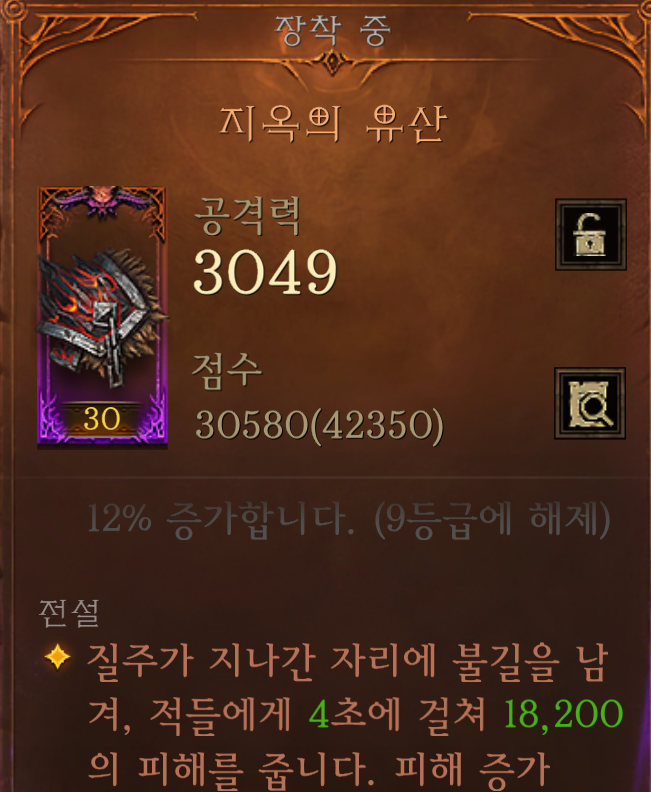651x792 pixels.
Task: Click the 공격력 label
Action: coord(247,216)
